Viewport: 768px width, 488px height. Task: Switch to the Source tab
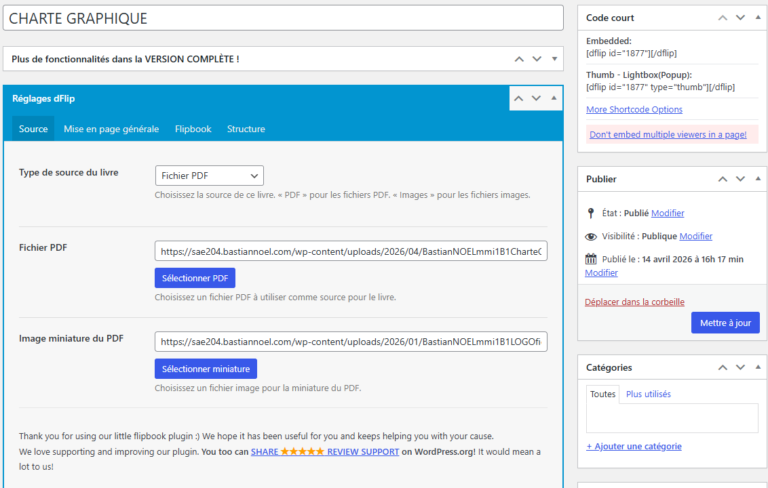click(33, 129)
